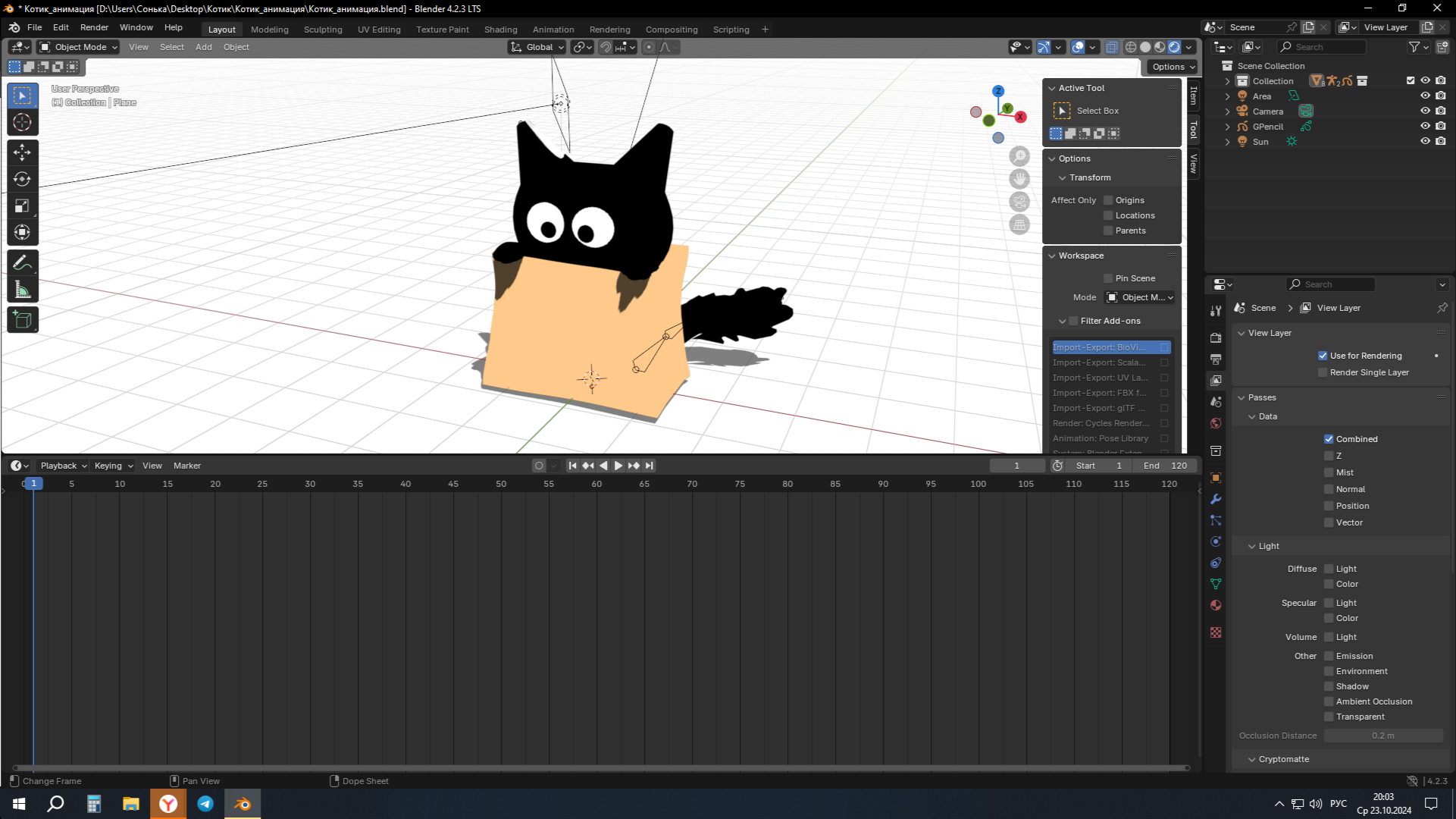The height and width of the screenshot is (819, 1456).
Task: Enable the Parents checkbox
Action: tap(1108, 231)
